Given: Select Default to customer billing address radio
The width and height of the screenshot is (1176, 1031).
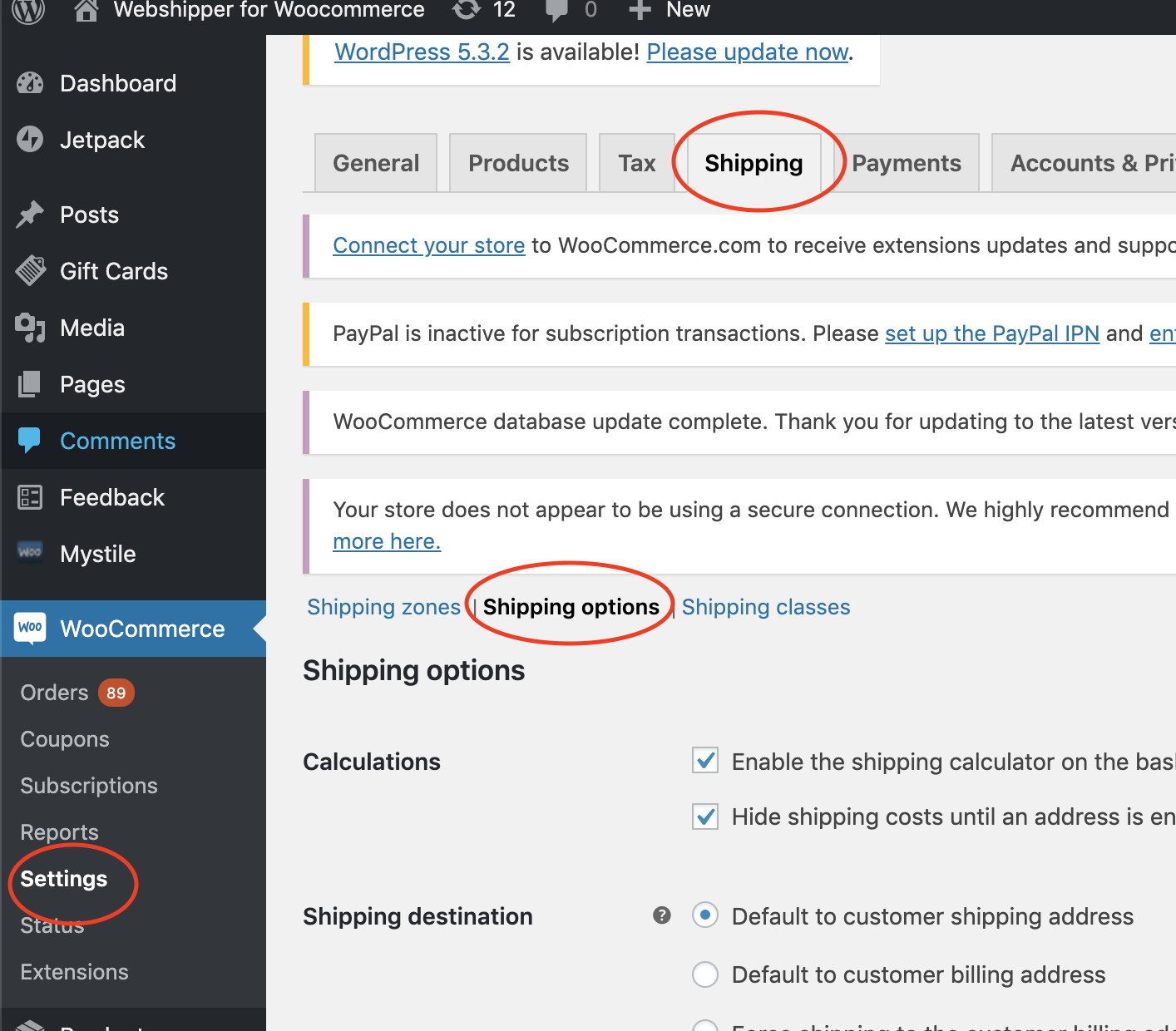Looking at the screenshot, I should (705, 974).
